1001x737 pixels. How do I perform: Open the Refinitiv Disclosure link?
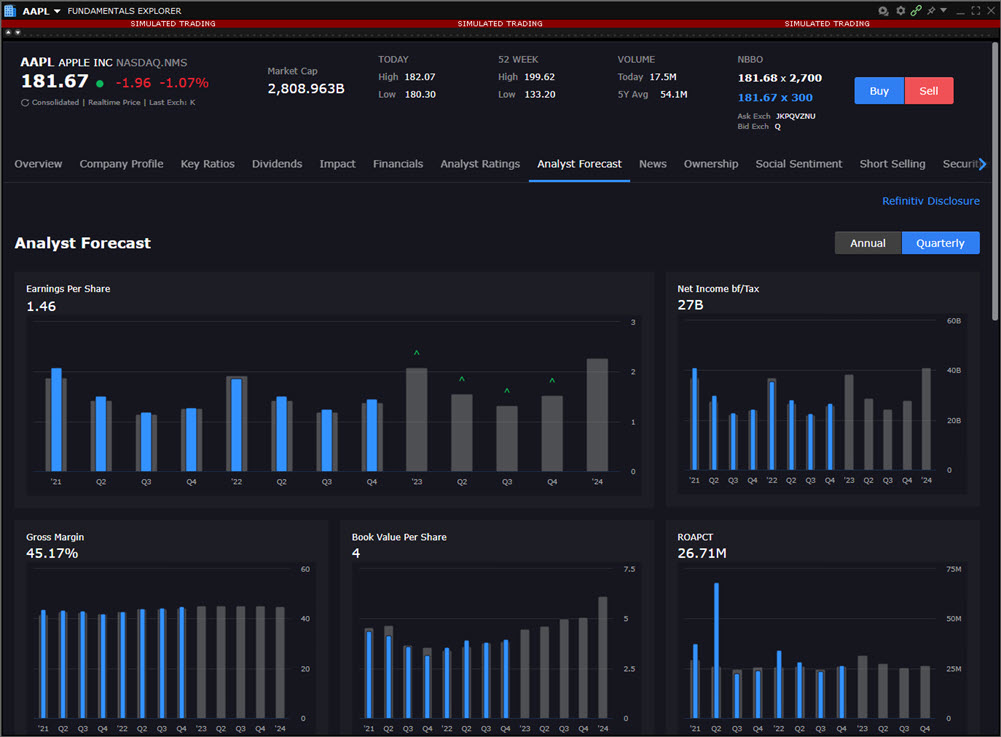point(931,201)
